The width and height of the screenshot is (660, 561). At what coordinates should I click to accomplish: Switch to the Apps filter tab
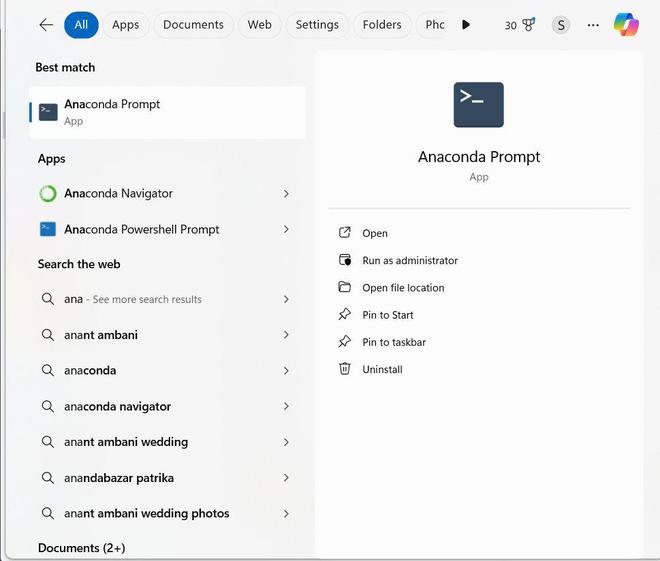pyautogui.click(x=126, y=25)
